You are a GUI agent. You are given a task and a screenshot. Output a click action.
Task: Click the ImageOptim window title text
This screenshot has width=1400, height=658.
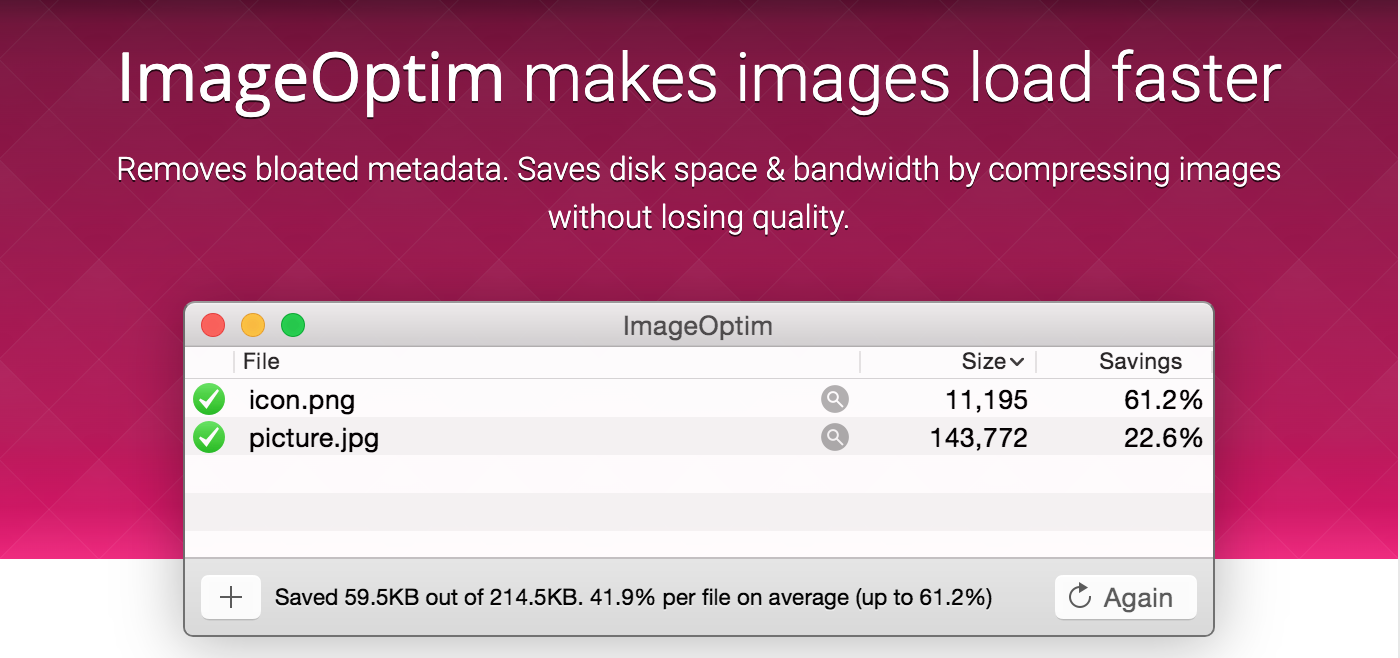(698, 326)
